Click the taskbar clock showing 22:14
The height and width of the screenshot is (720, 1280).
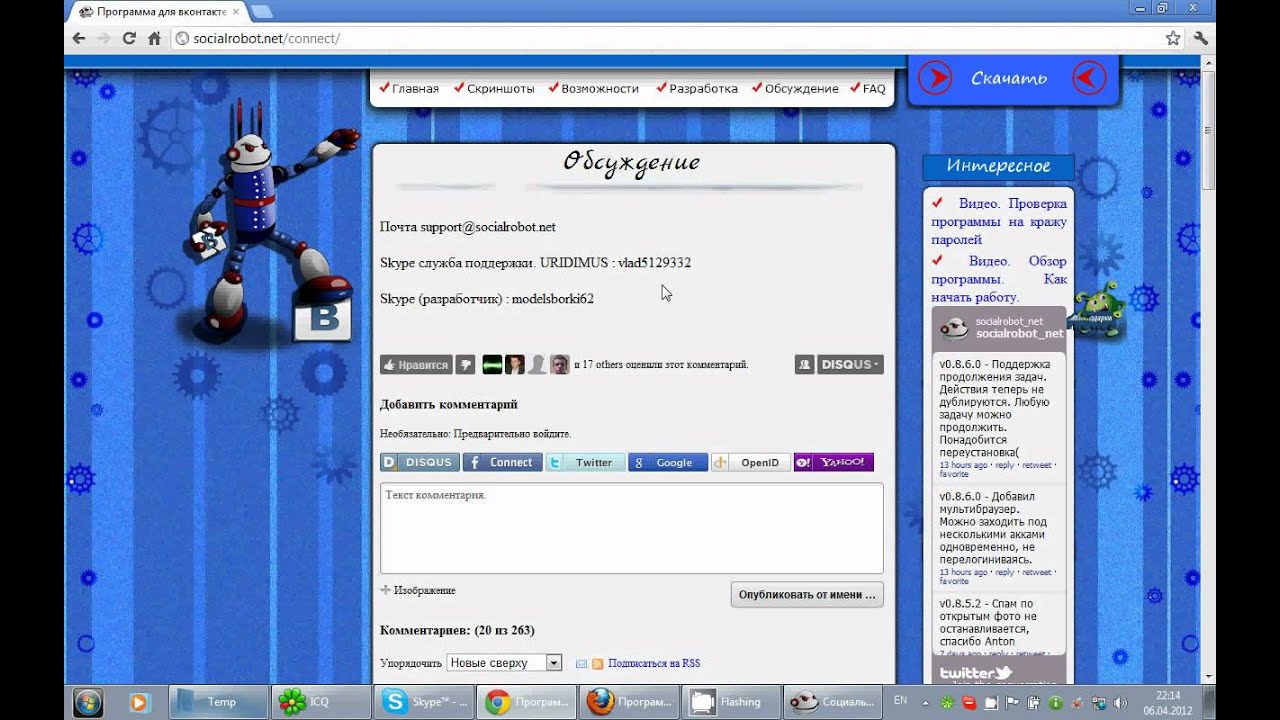pyautogui.click(x=1166, y=702)
